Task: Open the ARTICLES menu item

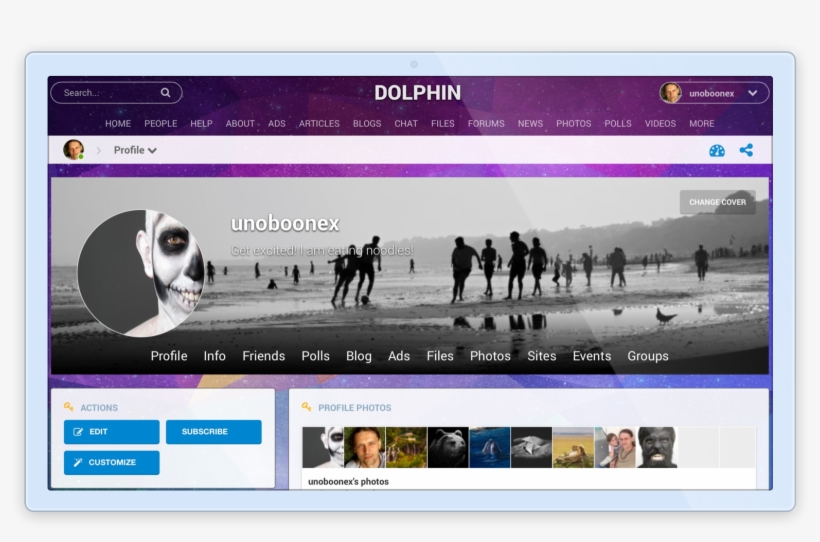Action: click(x=319, y=123)
